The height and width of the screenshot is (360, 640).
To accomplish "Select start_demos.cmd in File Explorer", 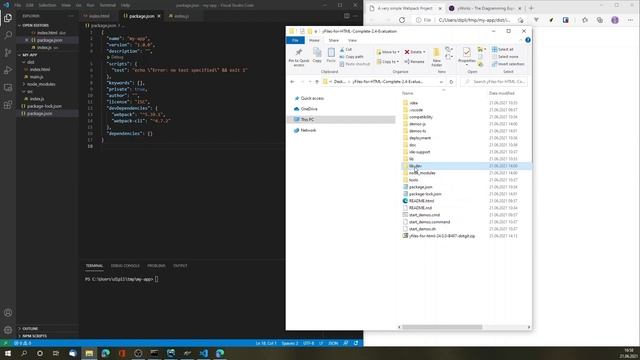I will tap(424, 215).
